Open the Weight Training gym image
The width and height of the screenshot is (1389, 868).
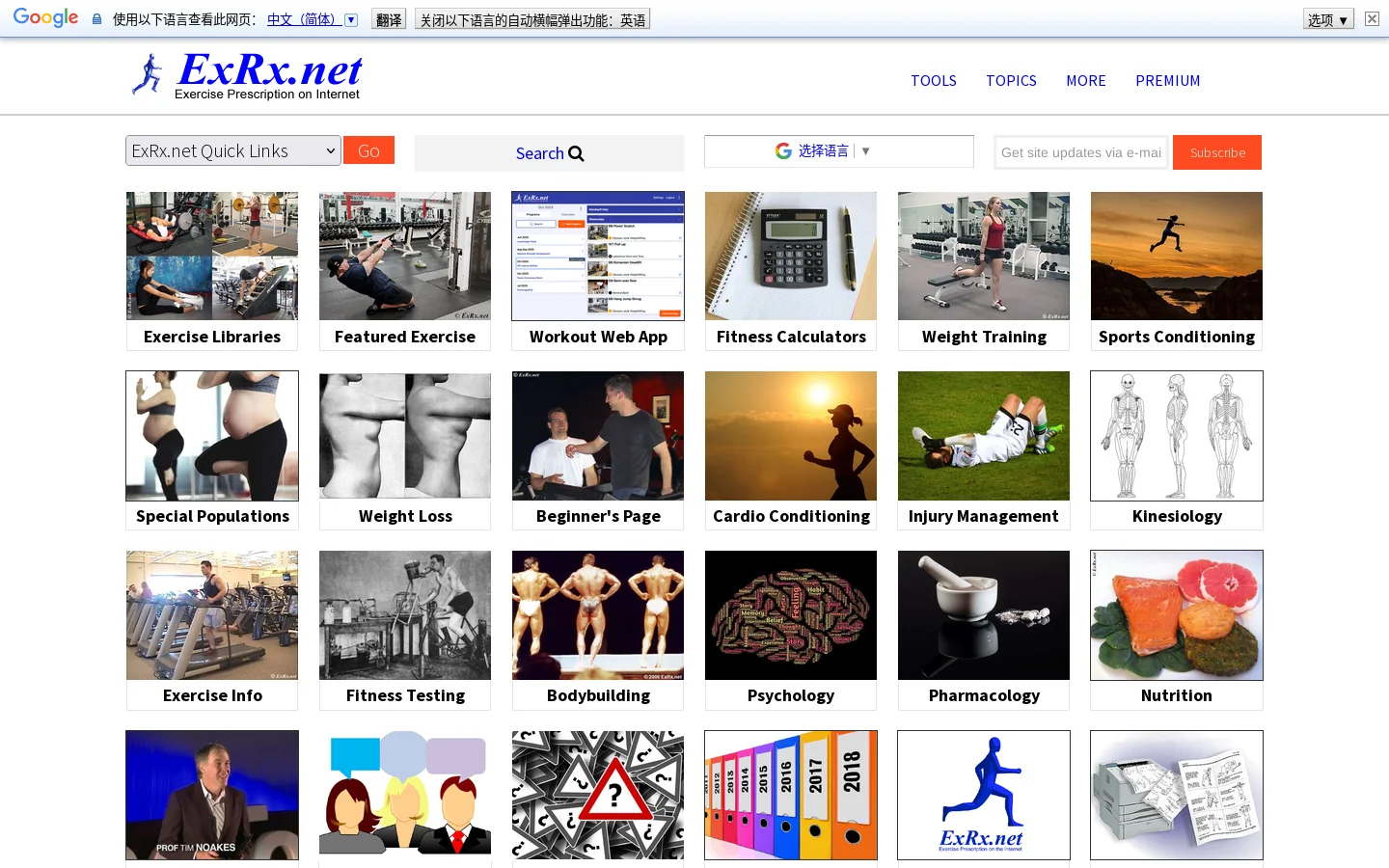984,256
